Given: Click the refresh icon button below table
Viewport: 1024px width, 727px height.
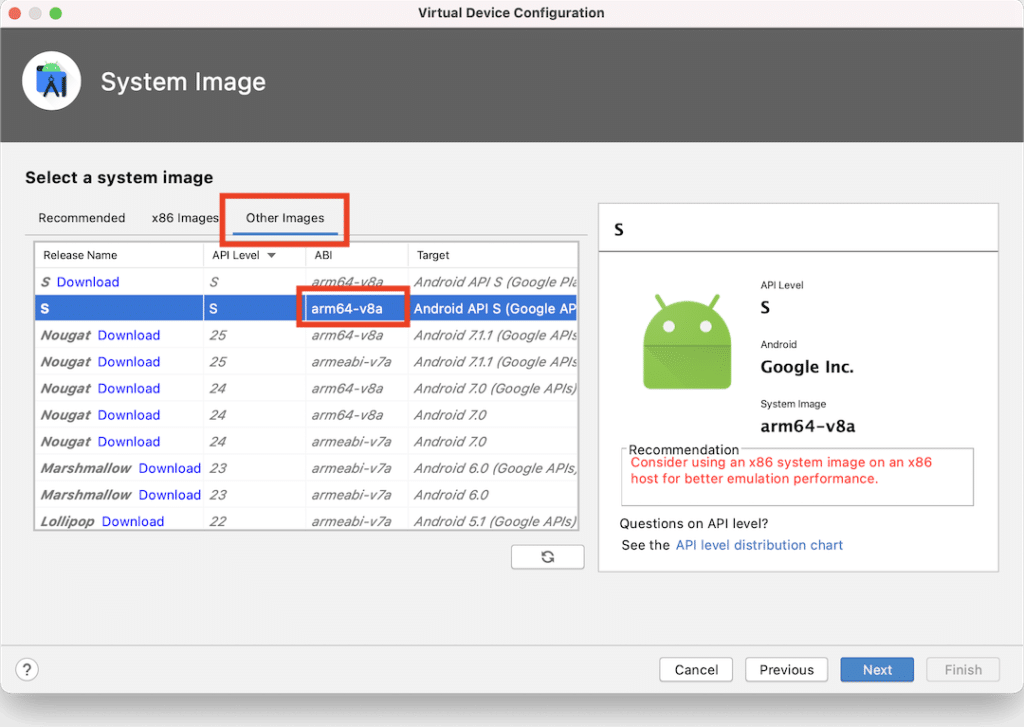Looking at the screenshot, I should (x=547, y=557).
